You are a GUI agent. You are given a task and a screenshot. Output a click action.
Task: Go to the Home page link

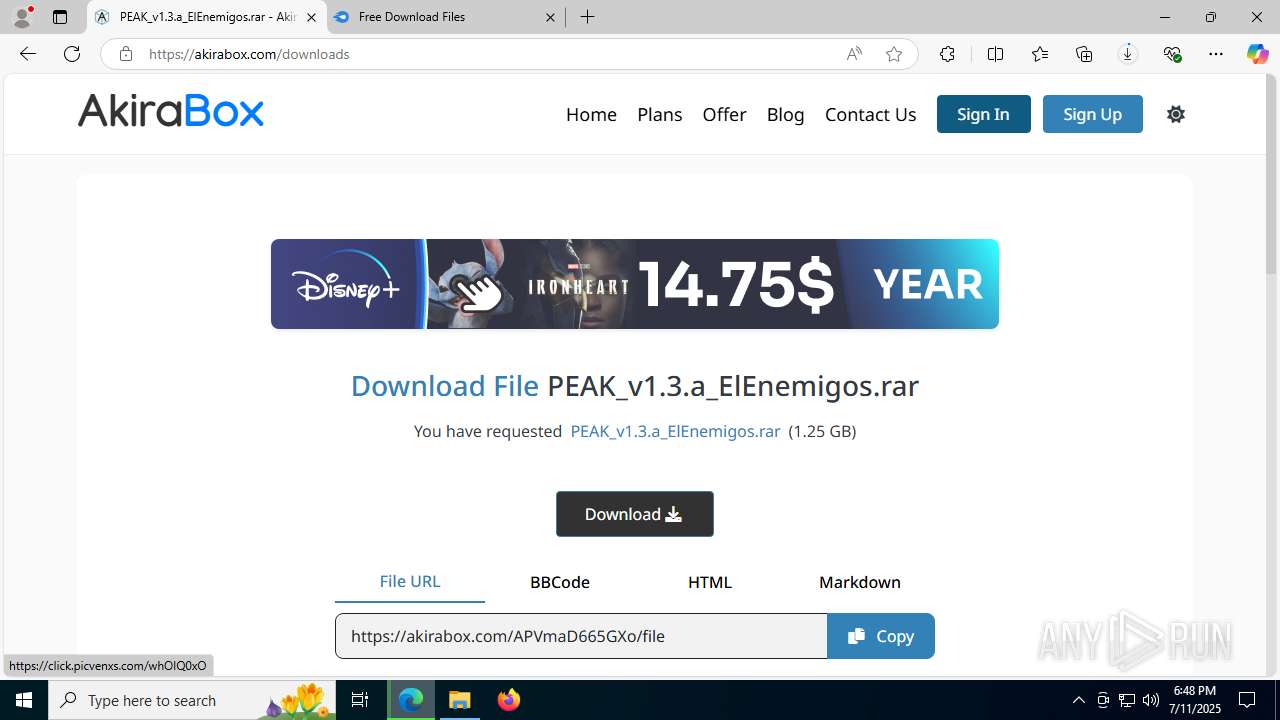pos(591,114)
